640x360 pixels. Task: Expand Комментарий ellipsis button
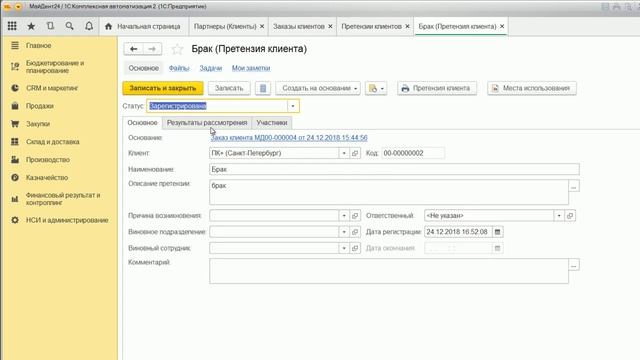pyautogui.click(x=574, y=265)
